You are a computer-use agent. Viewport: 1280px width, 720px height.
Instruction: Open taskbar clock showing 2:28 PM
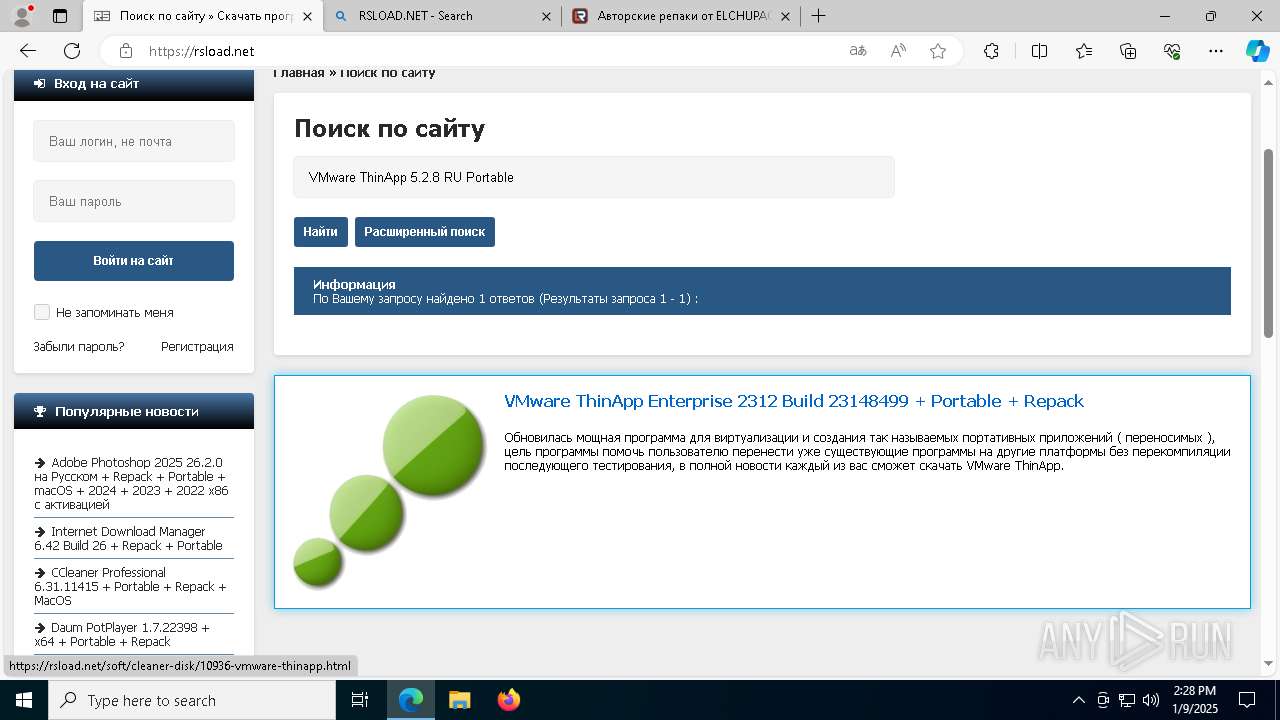click(1194, 700)
